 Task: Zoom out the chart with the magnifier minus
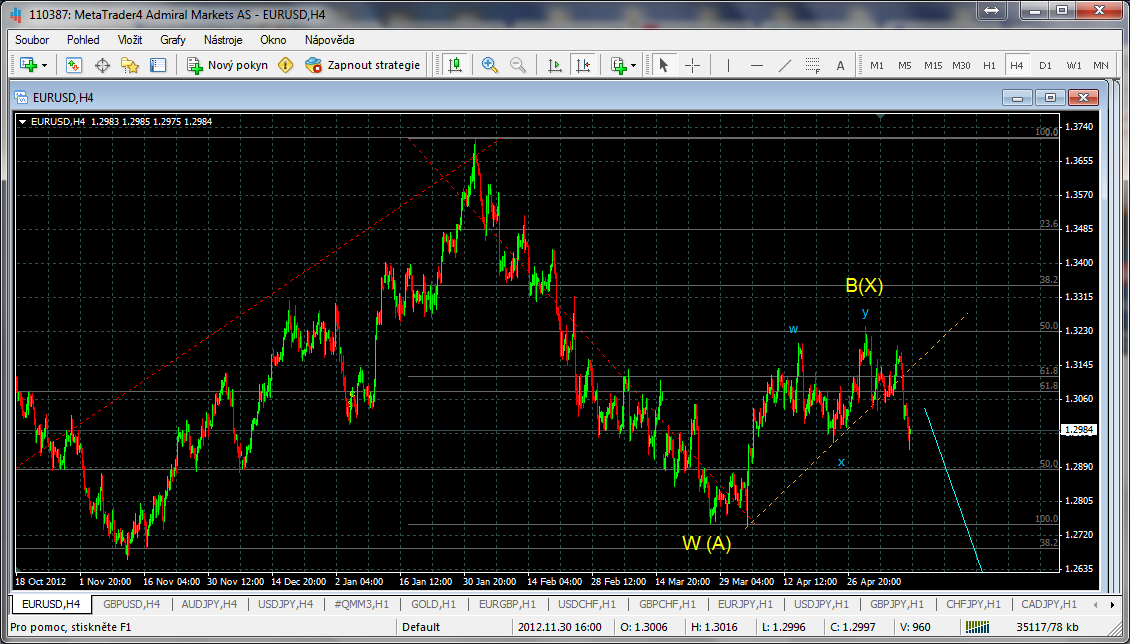tap(517, 65)
